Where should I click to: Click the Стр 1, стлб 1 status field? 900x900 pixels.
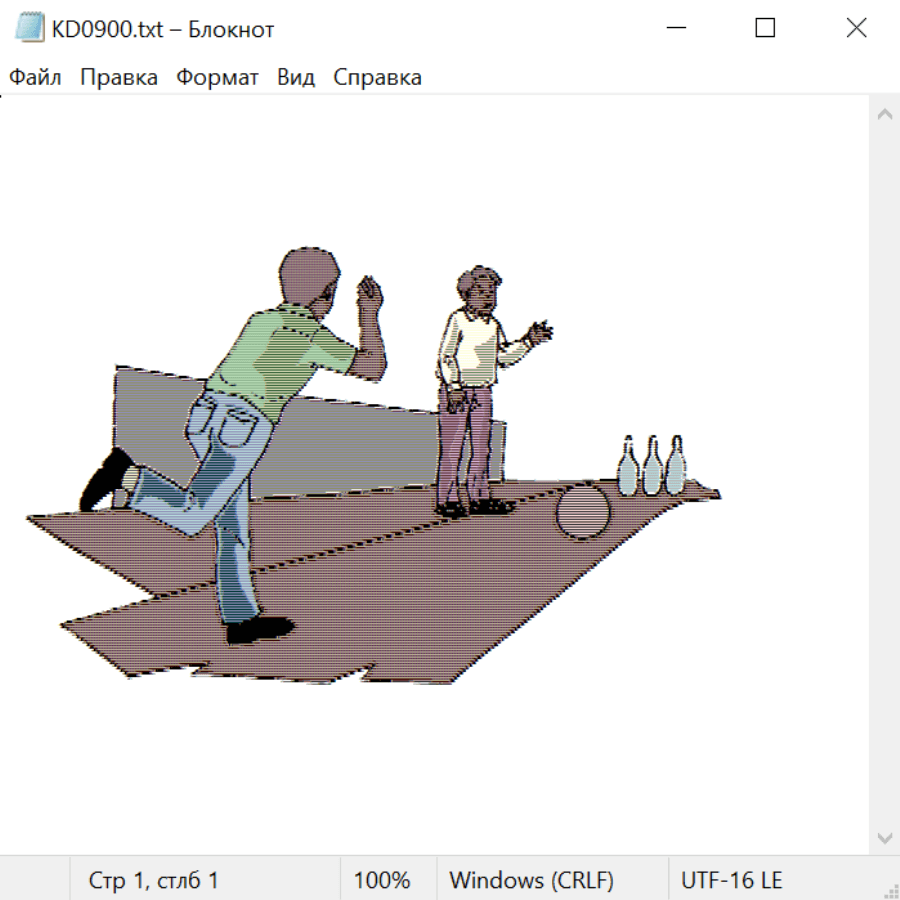[x=153, y=881]
